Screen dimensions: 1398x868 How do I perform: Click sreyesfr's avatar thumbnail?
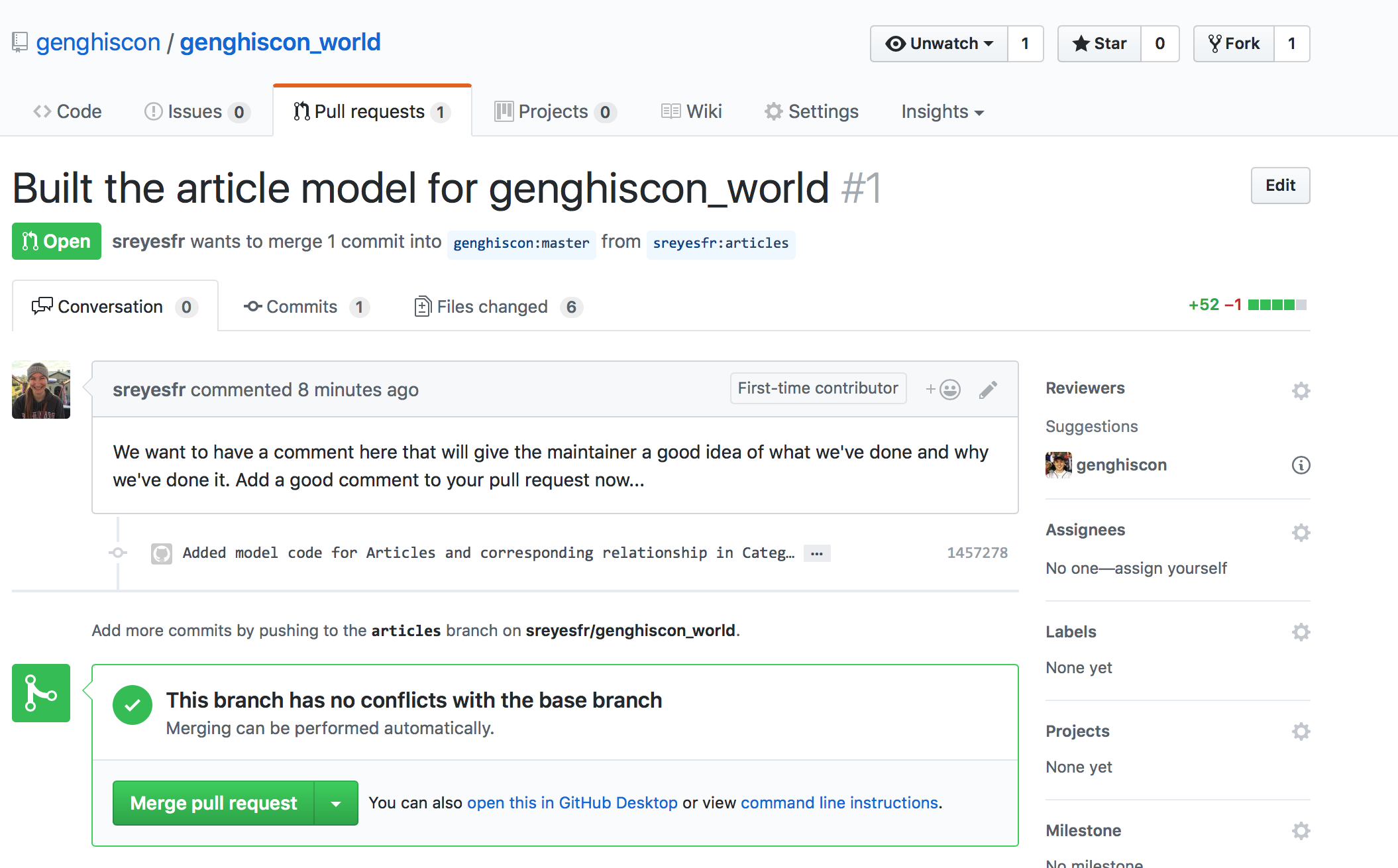click(41, 390)
